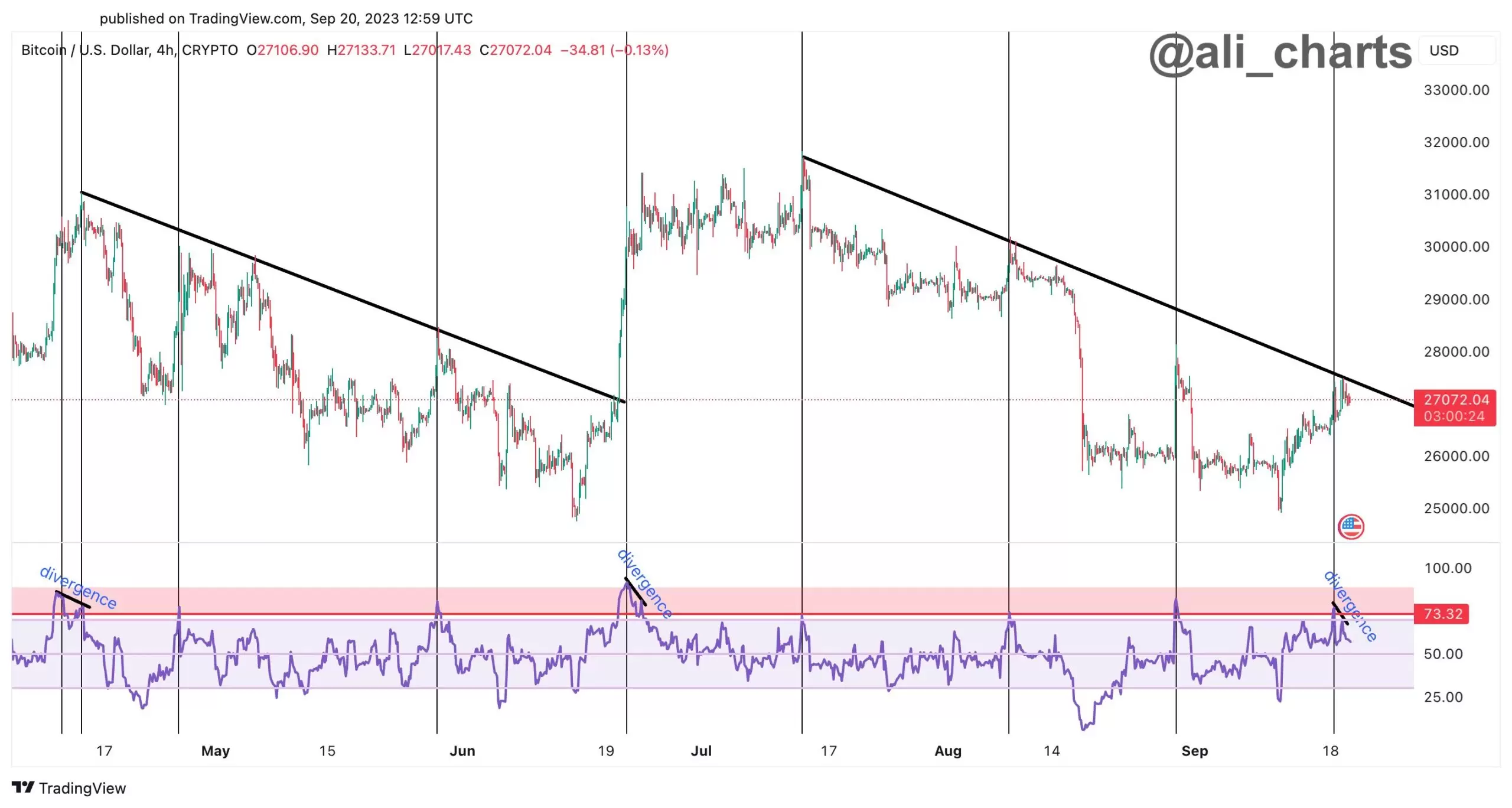Screen dimensions: 1512x808
Task: Select the middle divergence annotation near June 19
Action: coord(644,584)
